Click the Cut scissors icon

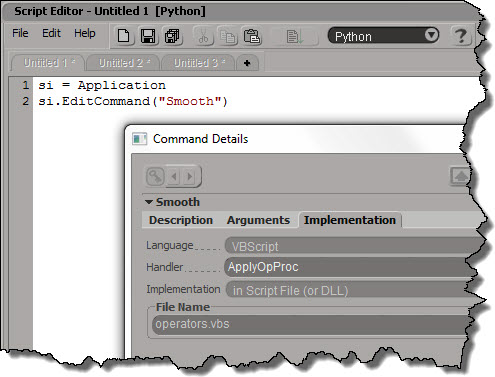click(203, 36)
